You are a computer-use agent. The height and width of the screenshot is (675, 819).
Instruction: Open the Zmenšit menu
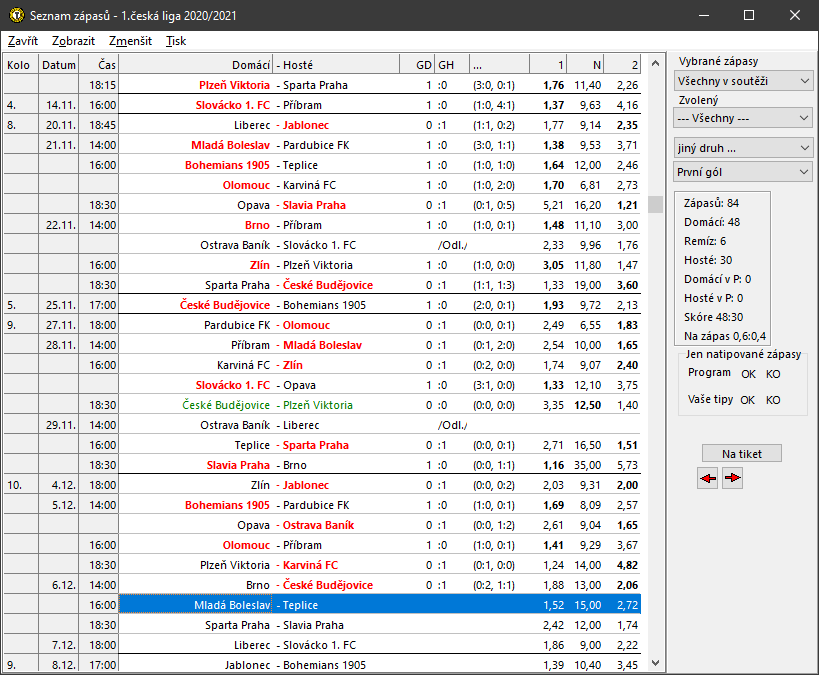130,41
